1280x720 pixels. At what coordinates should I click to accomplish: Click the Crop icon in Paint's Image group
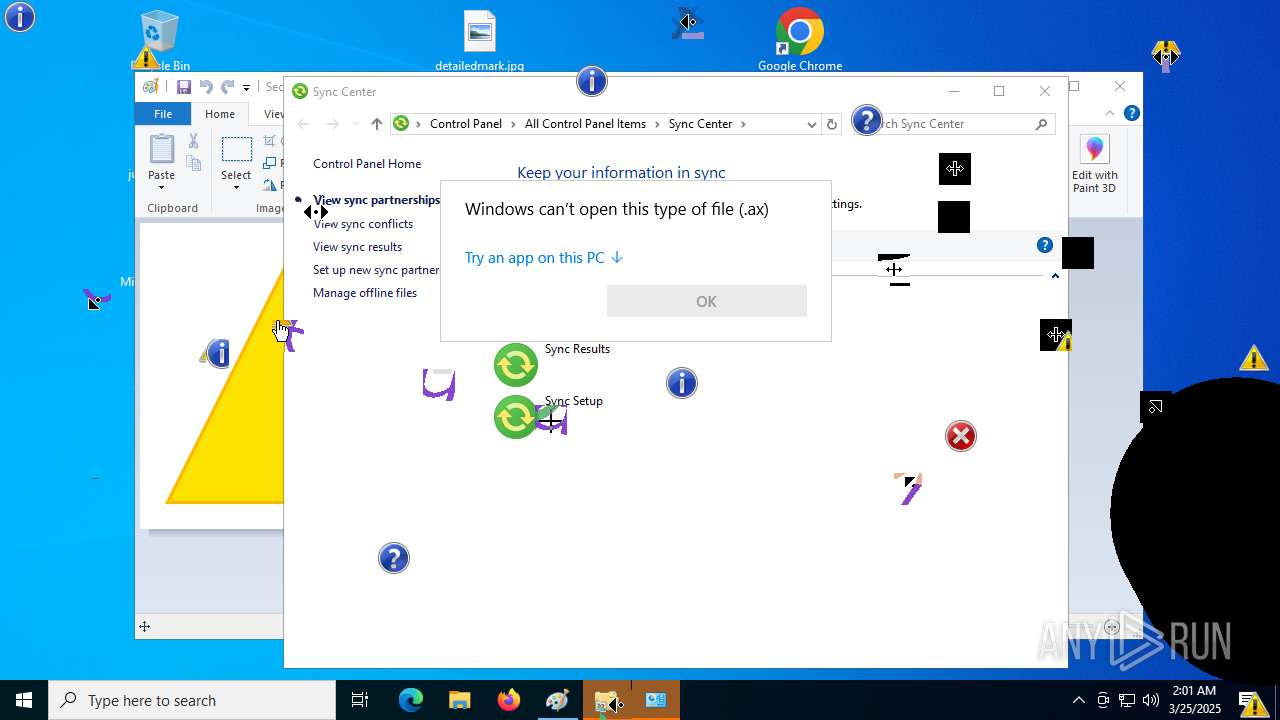click(271, 141)
